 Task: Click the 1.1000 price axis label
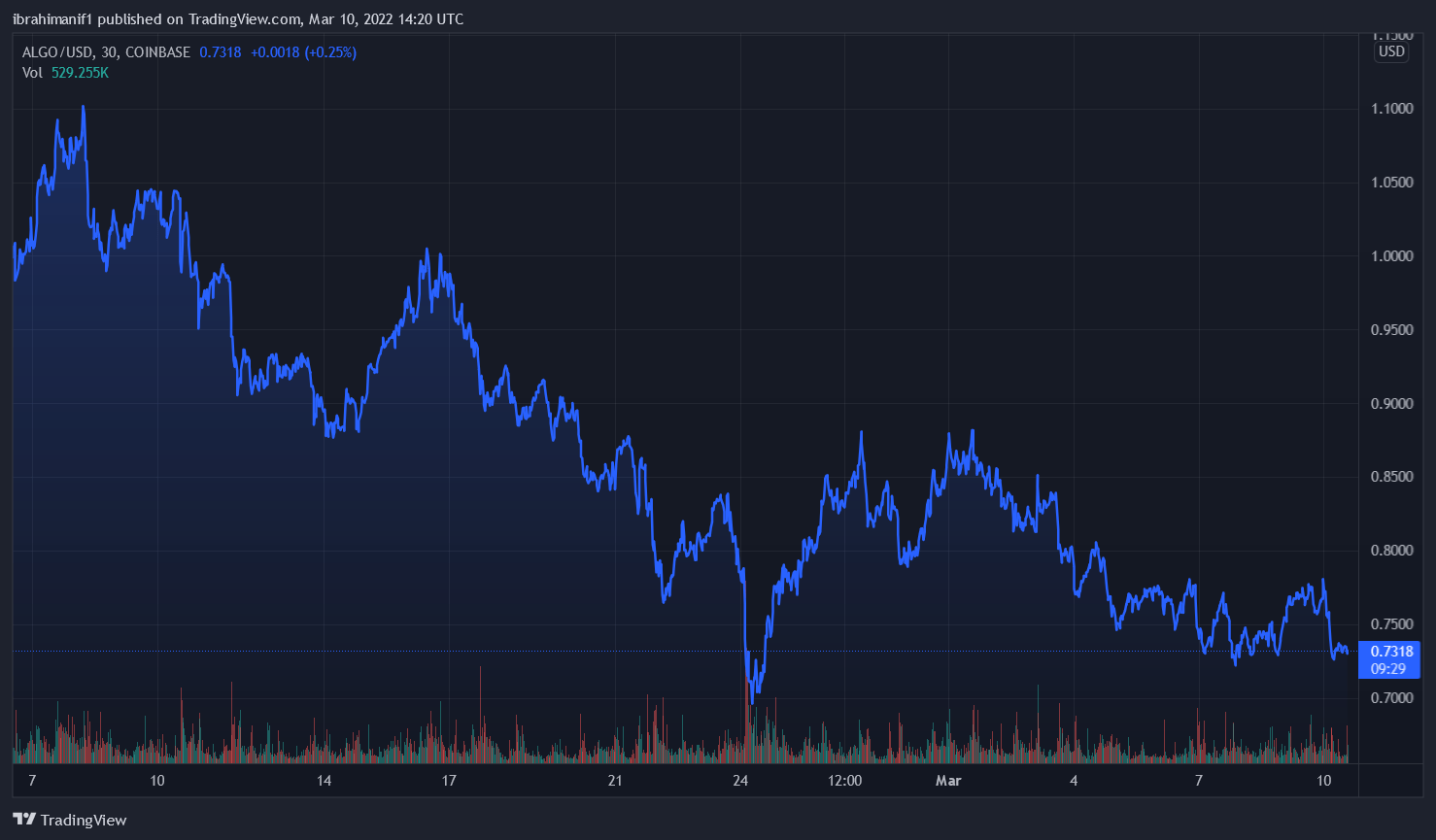pyautogui.click(x=1391, y=109)
